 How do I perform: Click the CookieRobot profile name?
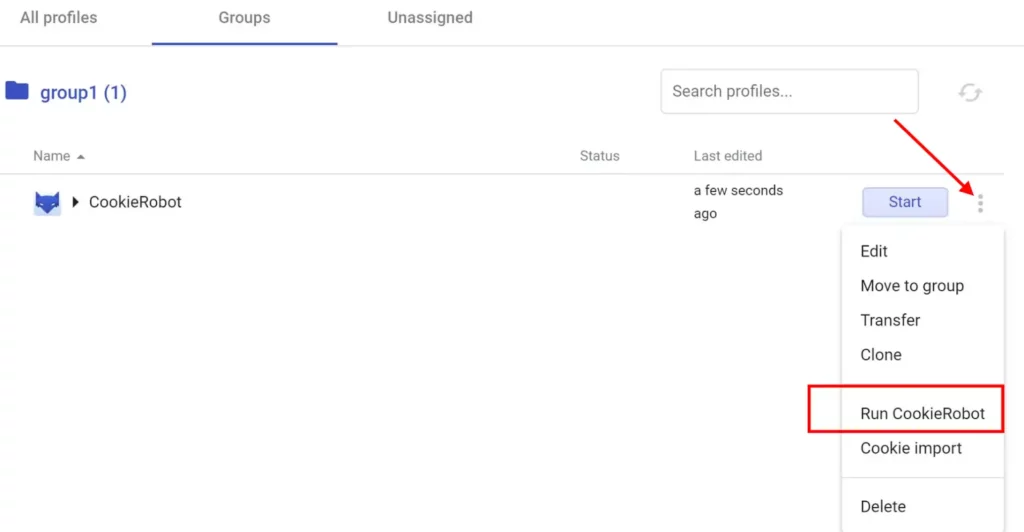(135, 202)
